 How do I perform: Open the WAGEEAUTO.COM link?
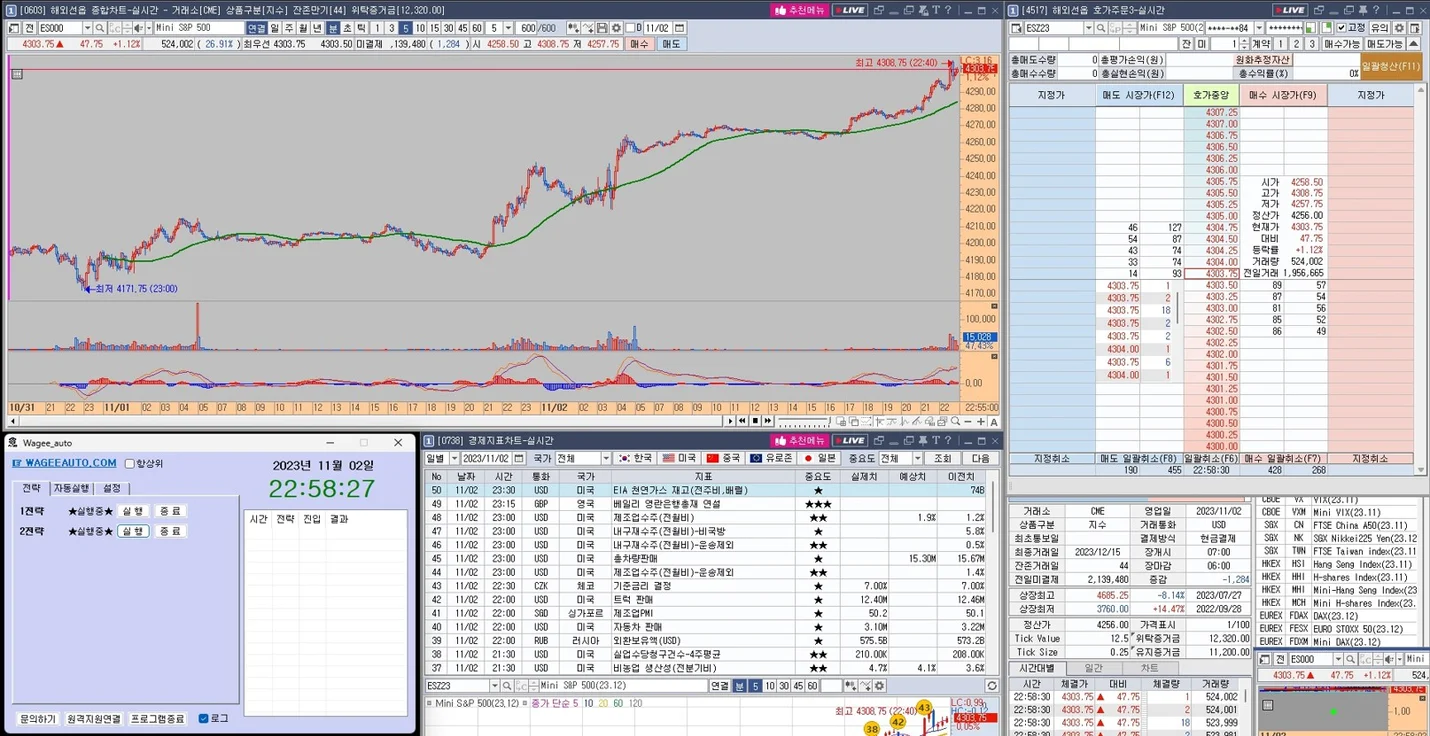point(64,463)
